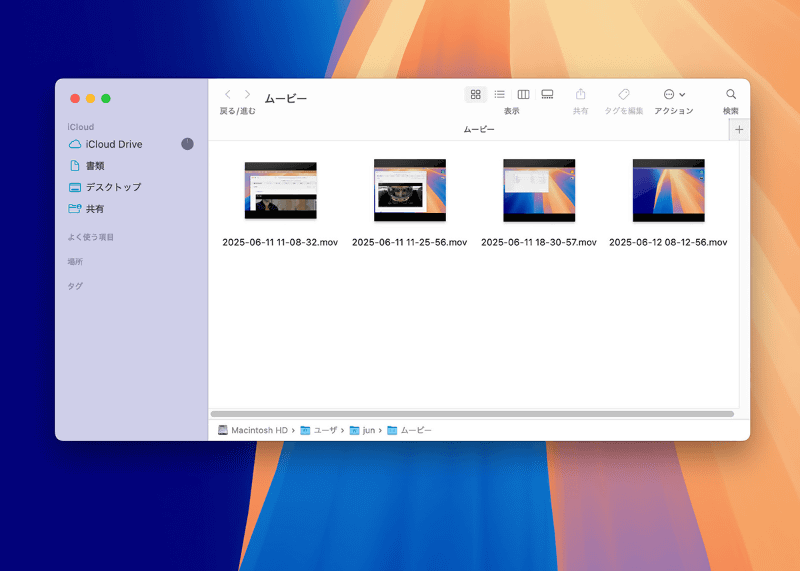Click jun folder in path bar
Screen dimensions: 800x571
tap(362, 430)
